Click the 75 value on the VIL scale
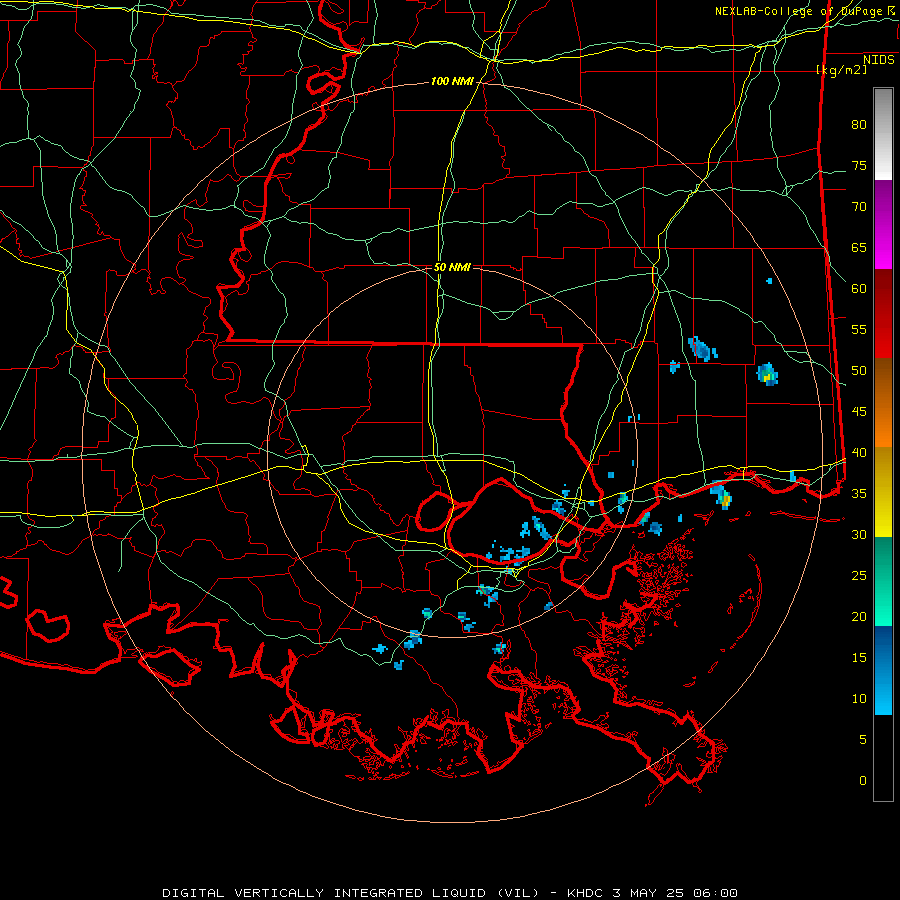Viewport: 900px width, 900px height. point(859,165)
